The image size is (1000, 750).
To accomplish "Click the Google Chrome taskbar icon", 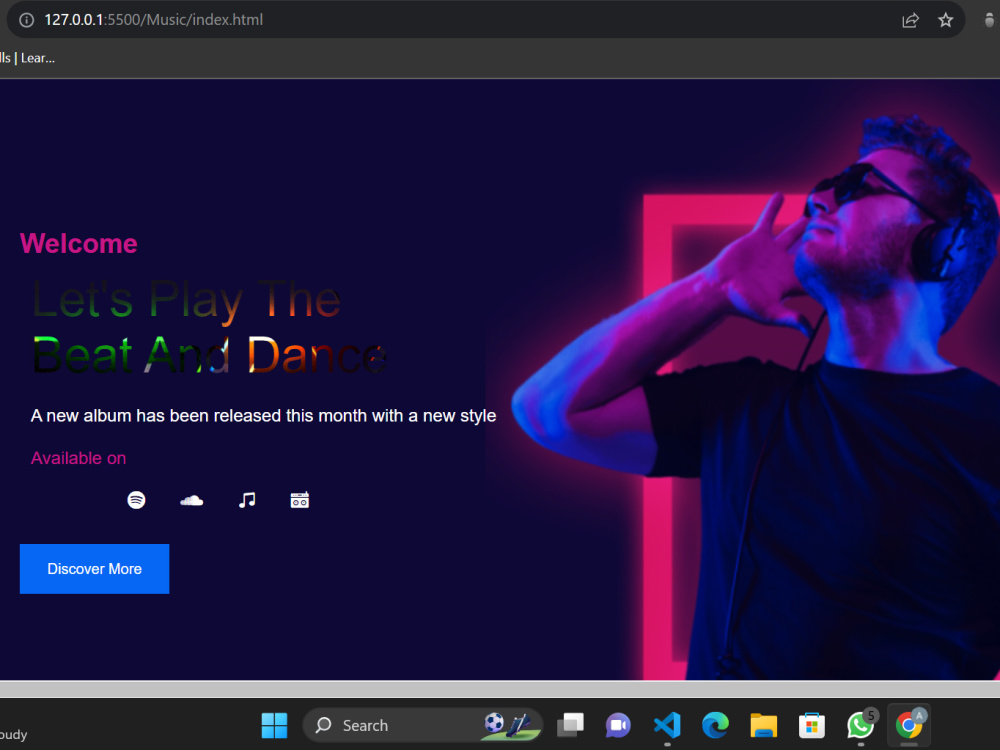I will (x=909, y=725).
